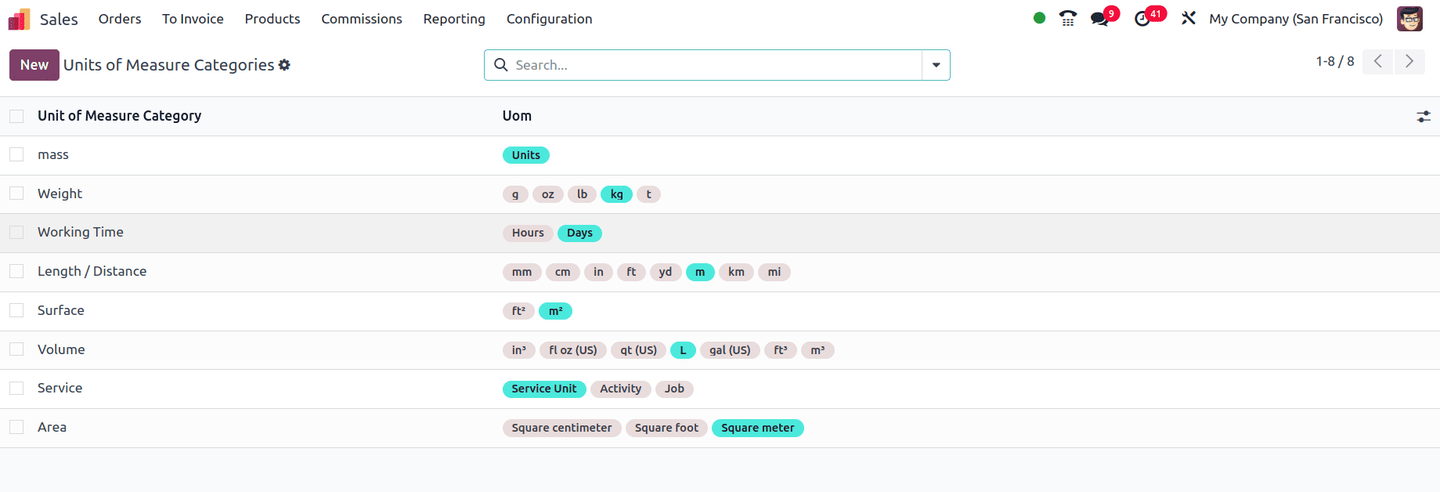The width and height of the screenshot is (1440, 492).
Task: Click the gear icon beside page title
Action: coord(284,65)
